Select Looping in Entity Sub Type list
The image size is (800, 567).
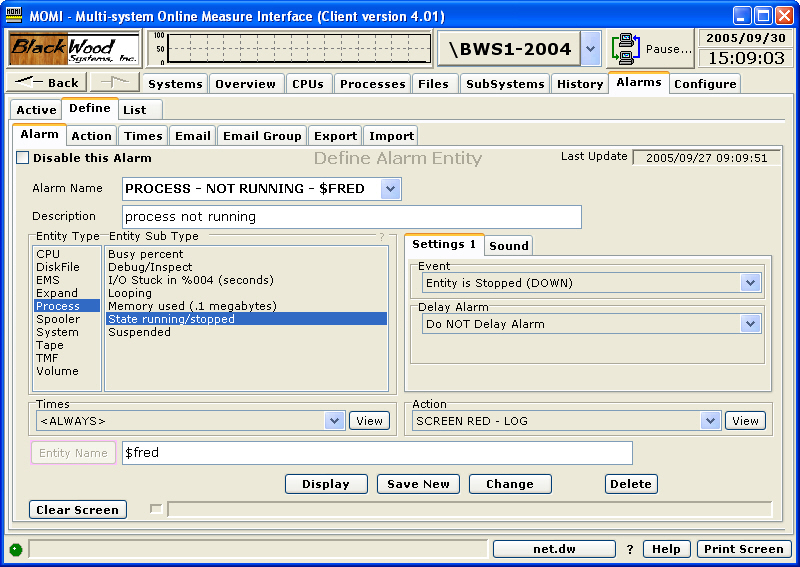pyautogui.click(x=130, y=293)
